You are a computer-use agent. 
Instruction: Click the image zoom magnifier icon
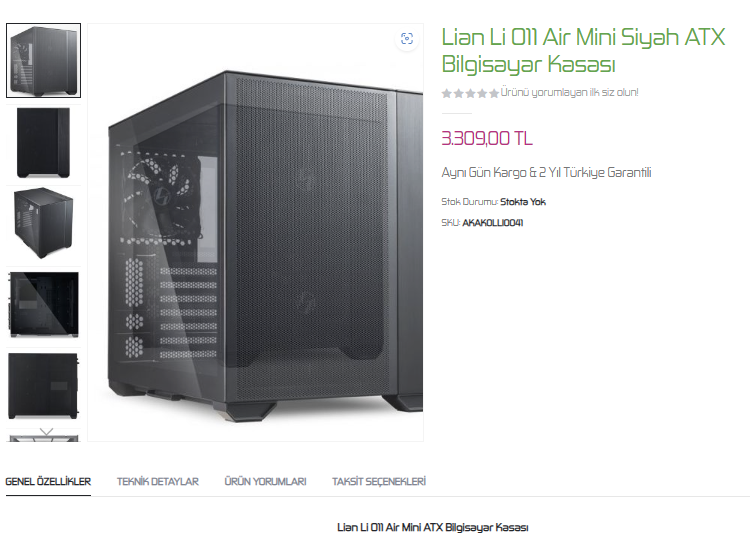[x=407, y=39]
